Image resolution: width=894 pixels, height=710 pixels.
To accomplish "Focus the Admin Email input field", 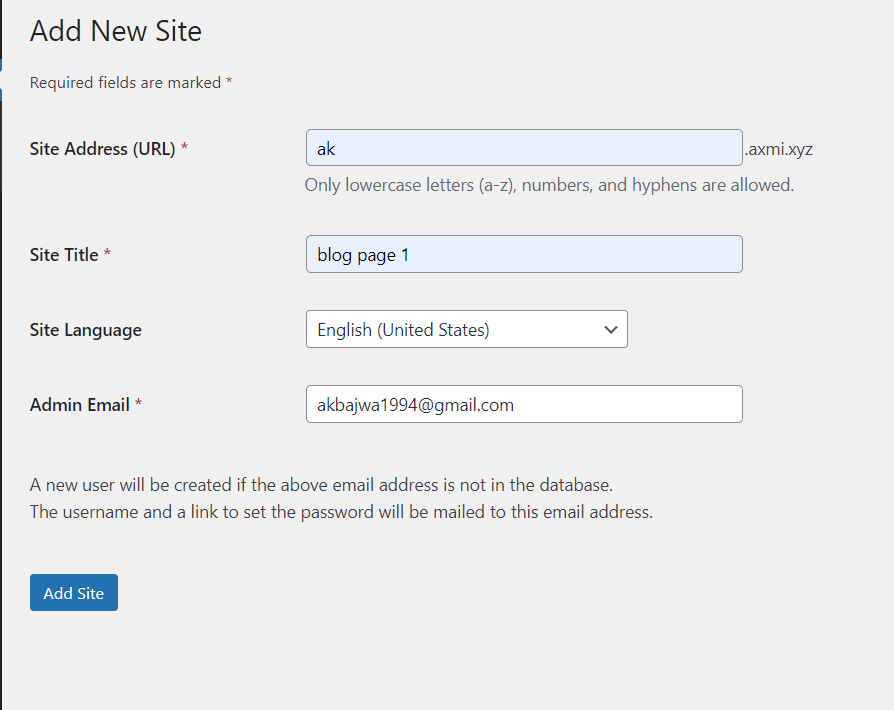I will [524, 404].
